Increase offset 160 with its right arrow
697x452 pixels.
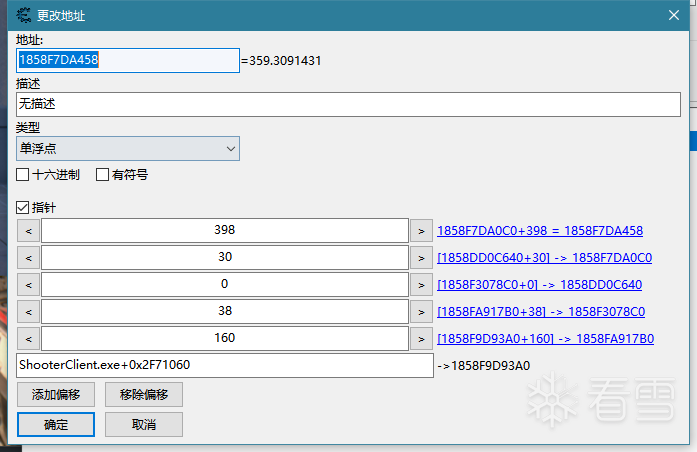(421, 339)
